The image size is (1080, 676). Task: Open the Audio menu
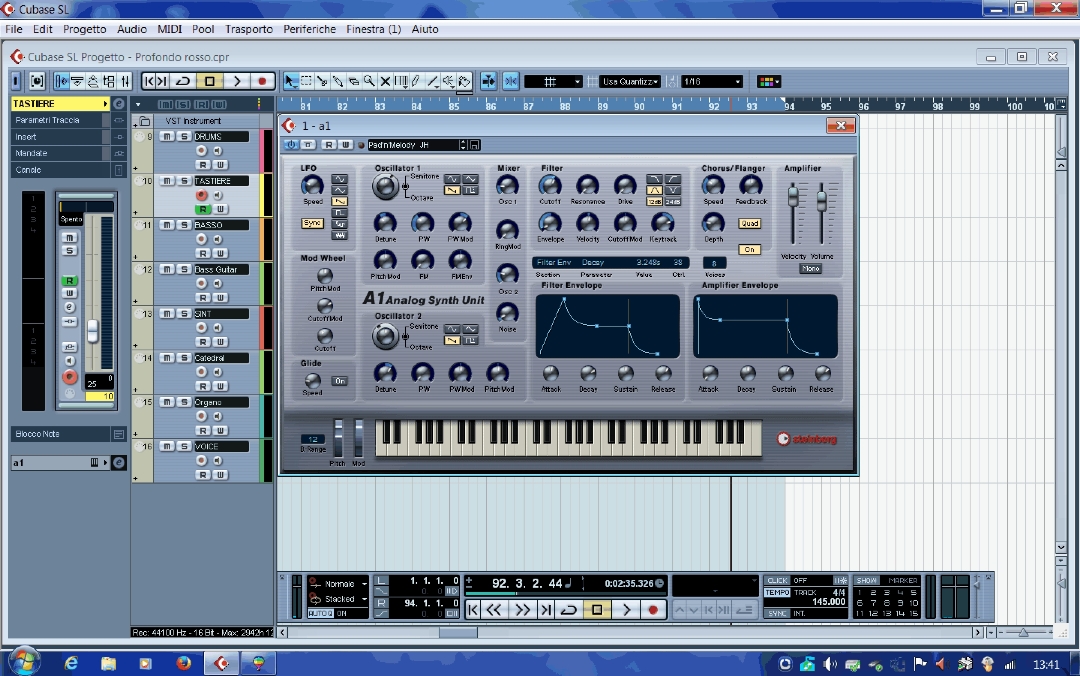[132, 29]
